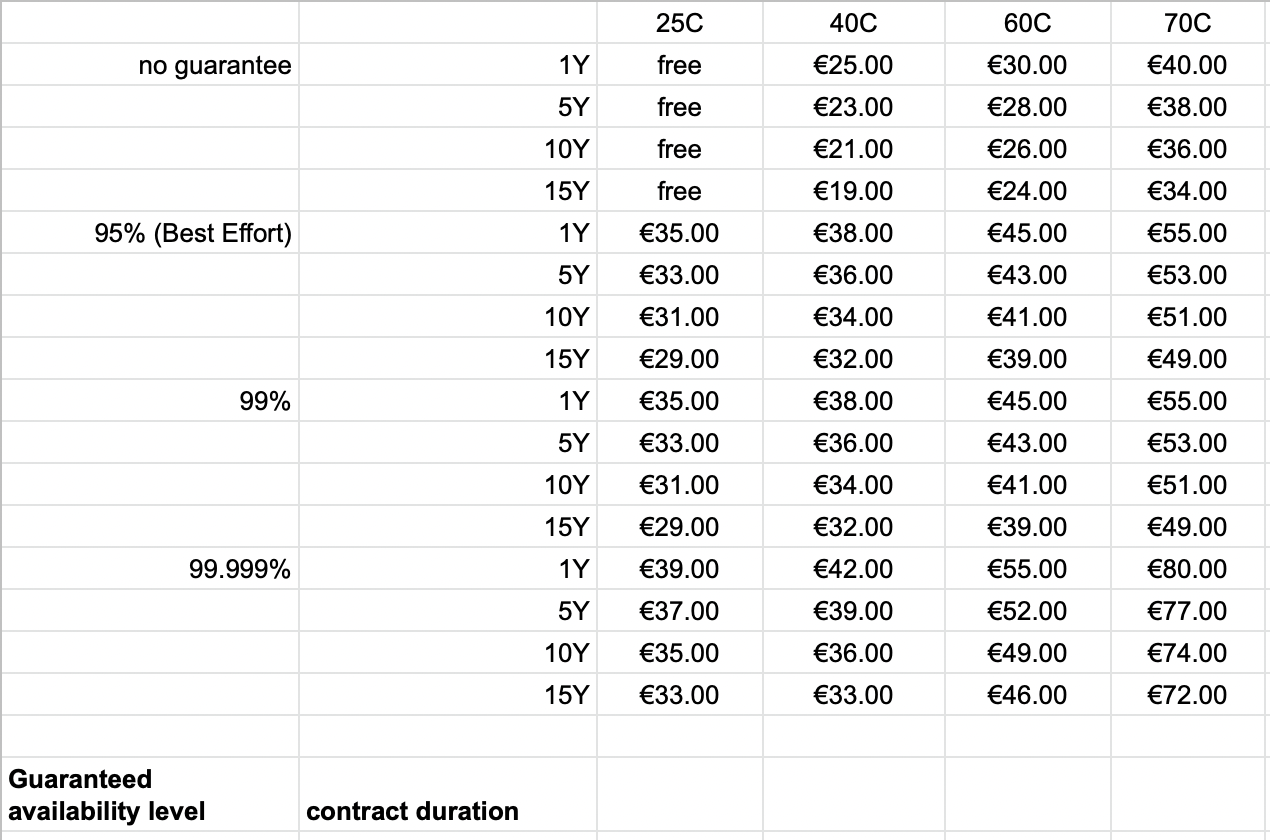Select the €80.00 price cell

1187,570
